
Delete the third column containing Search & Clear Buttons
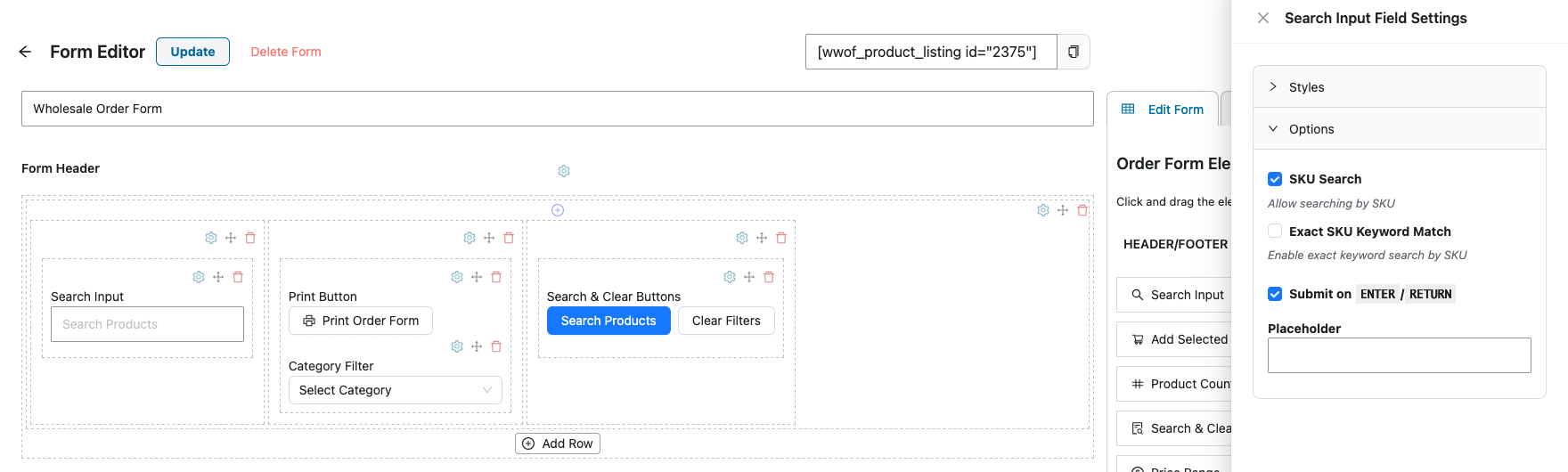coord(781,238)
